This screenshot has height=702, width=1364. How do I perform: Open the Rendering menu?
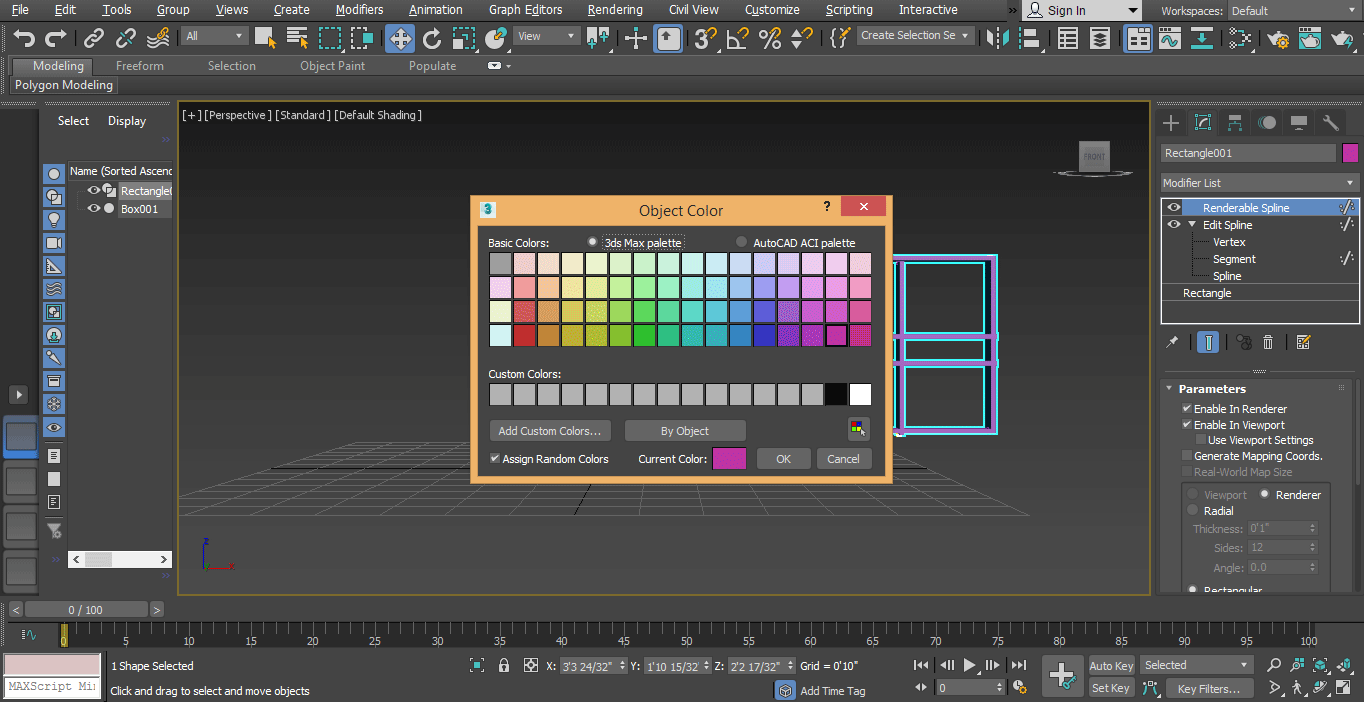point(614,10)
